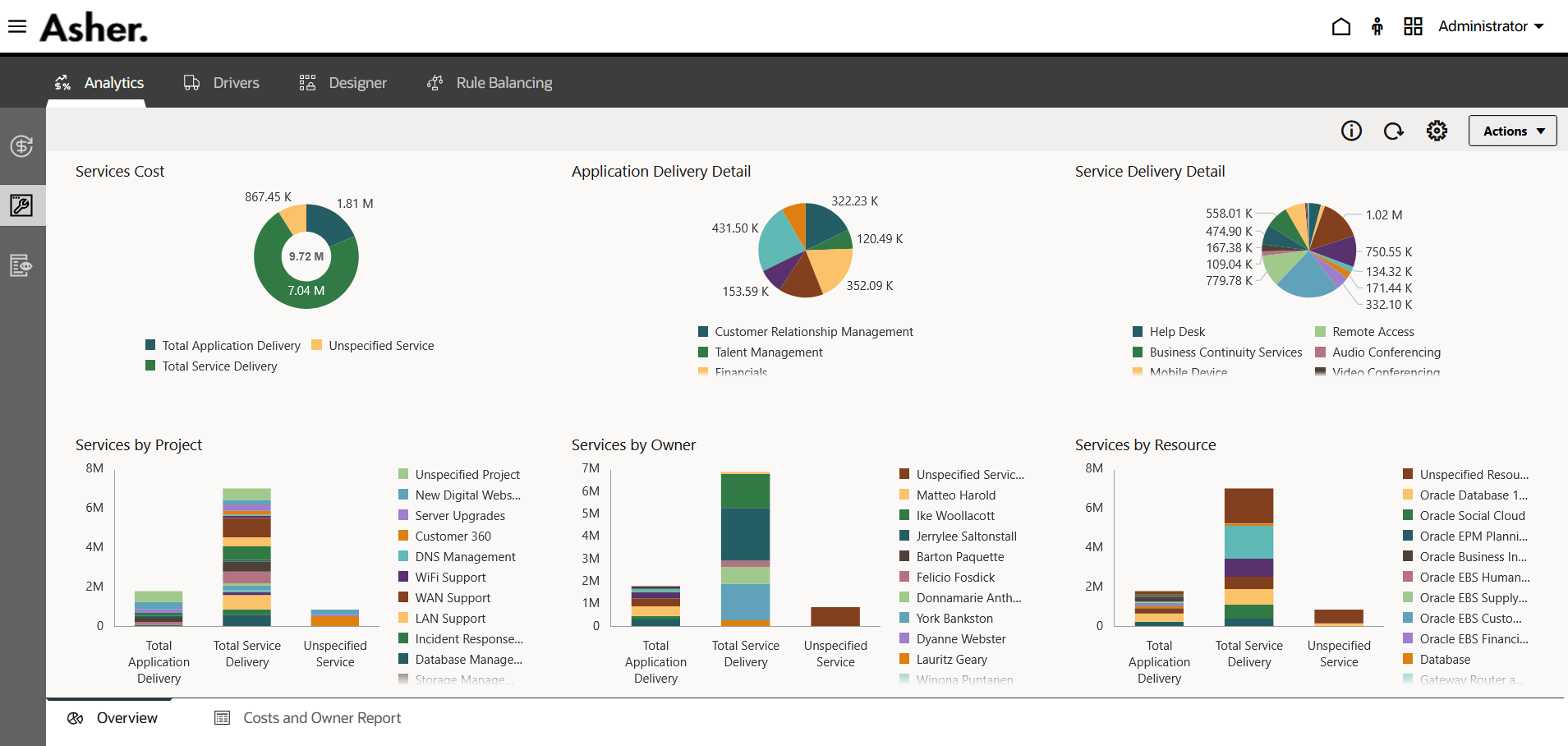Expand the Actions dropdown
Screen dimensions: 1568x746
(1512, 131)
